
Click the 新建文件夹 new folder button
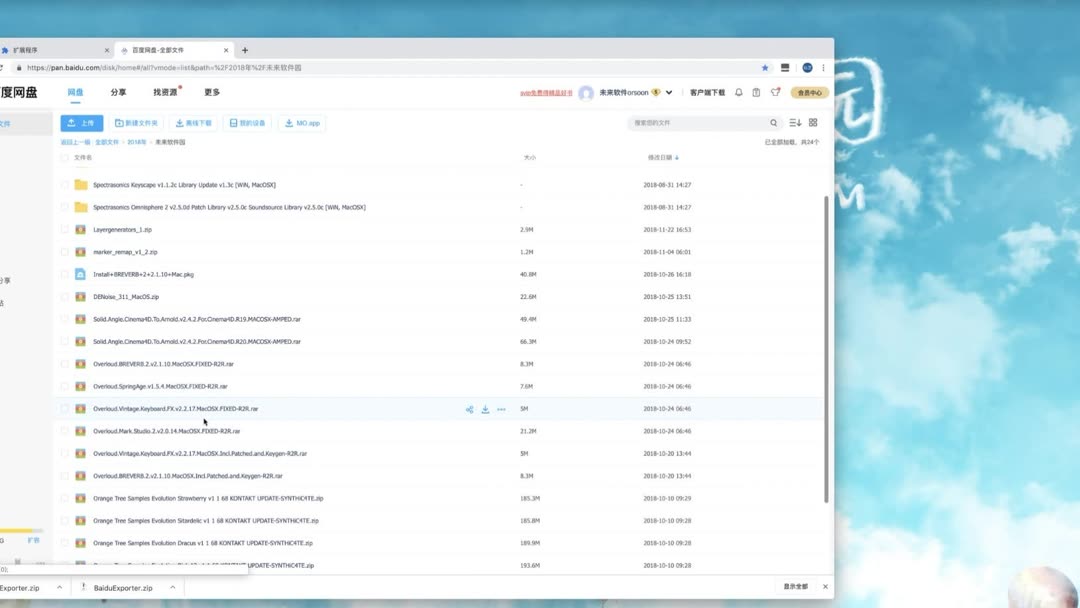(x=137, y=123)
